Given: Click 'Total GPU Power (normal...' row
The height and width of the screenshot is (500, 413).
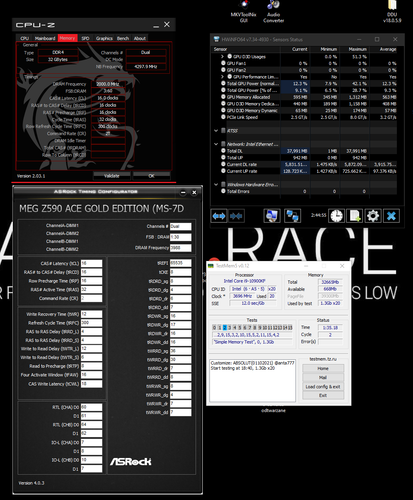Looking at the screenshot, I should pos(309,83).
